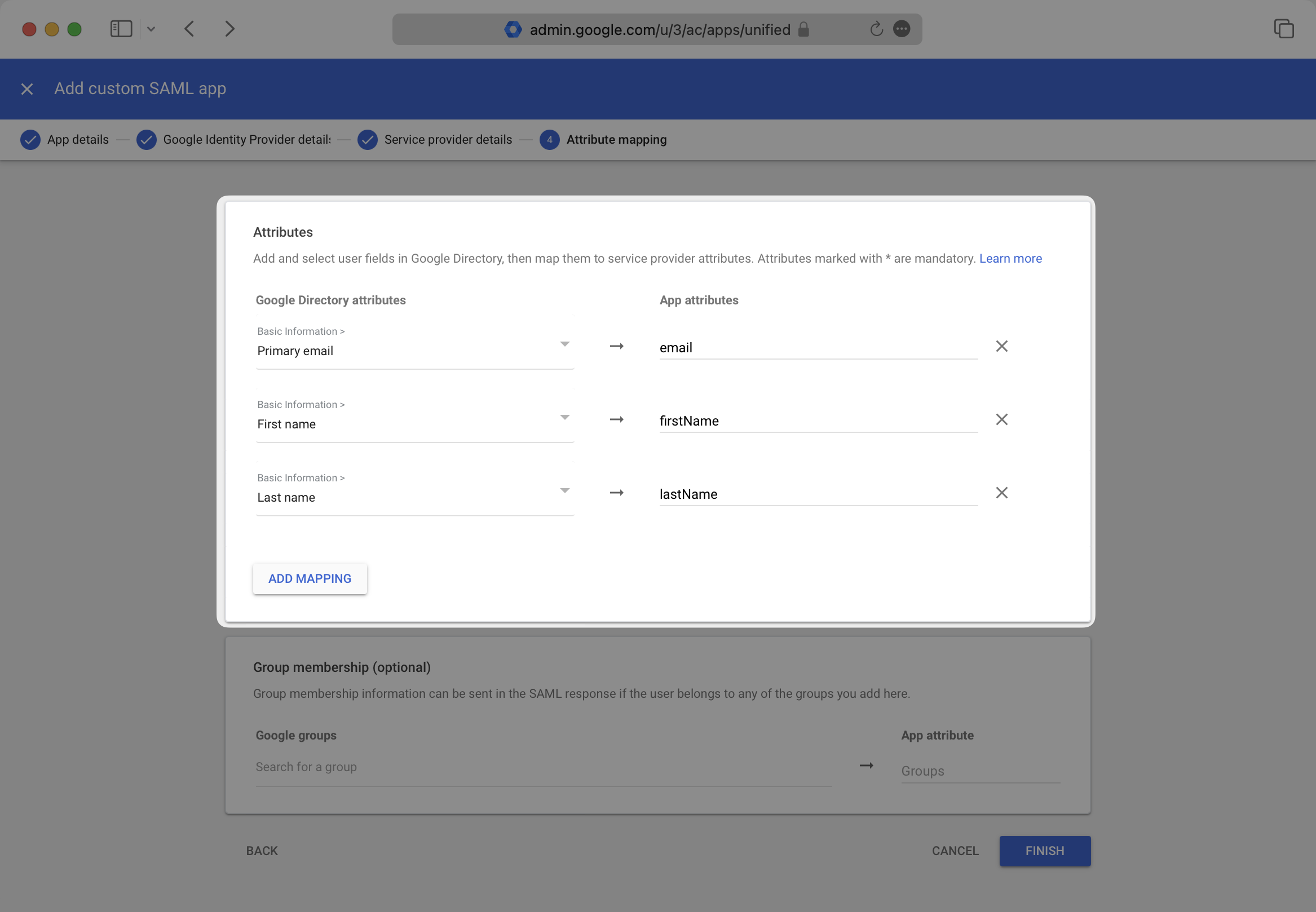
Task: Click the Service provider details step checkmark
Action: click(368, 139)
